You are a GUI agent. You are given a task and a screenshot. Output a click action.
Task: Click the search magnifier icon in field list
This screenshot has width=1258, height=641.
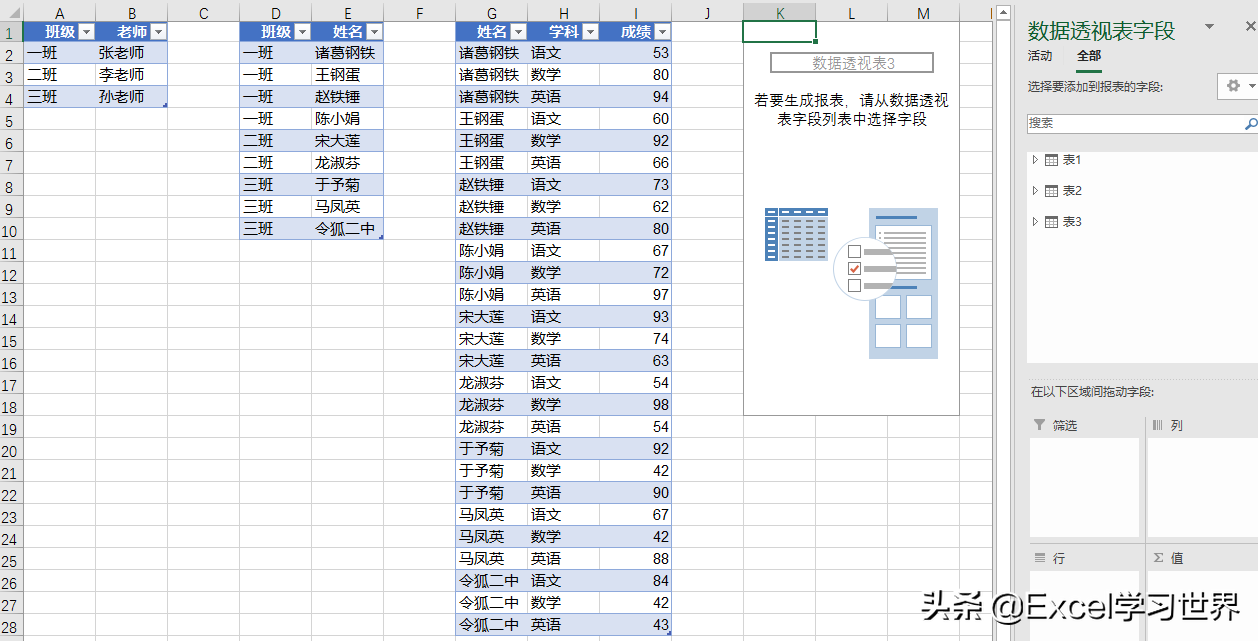point(1250,124)
